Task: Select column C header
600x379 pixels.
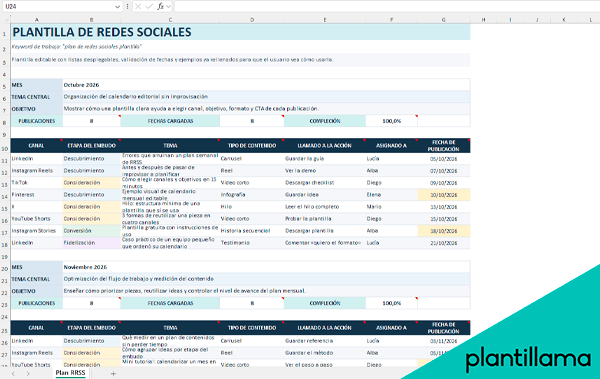Action: pos(170,20)
